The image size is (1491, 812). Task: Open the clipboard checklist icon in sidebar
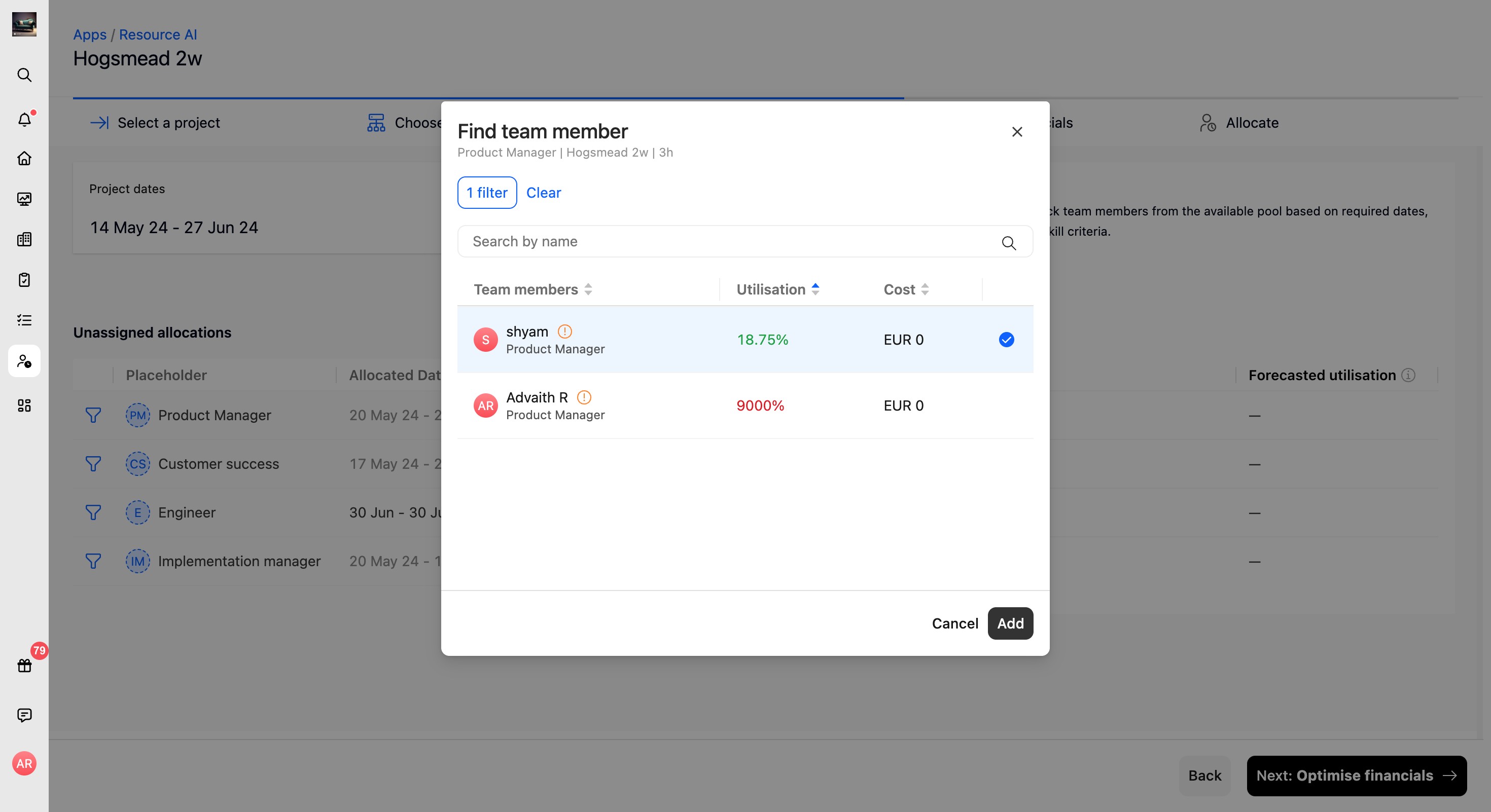[24, 280]
